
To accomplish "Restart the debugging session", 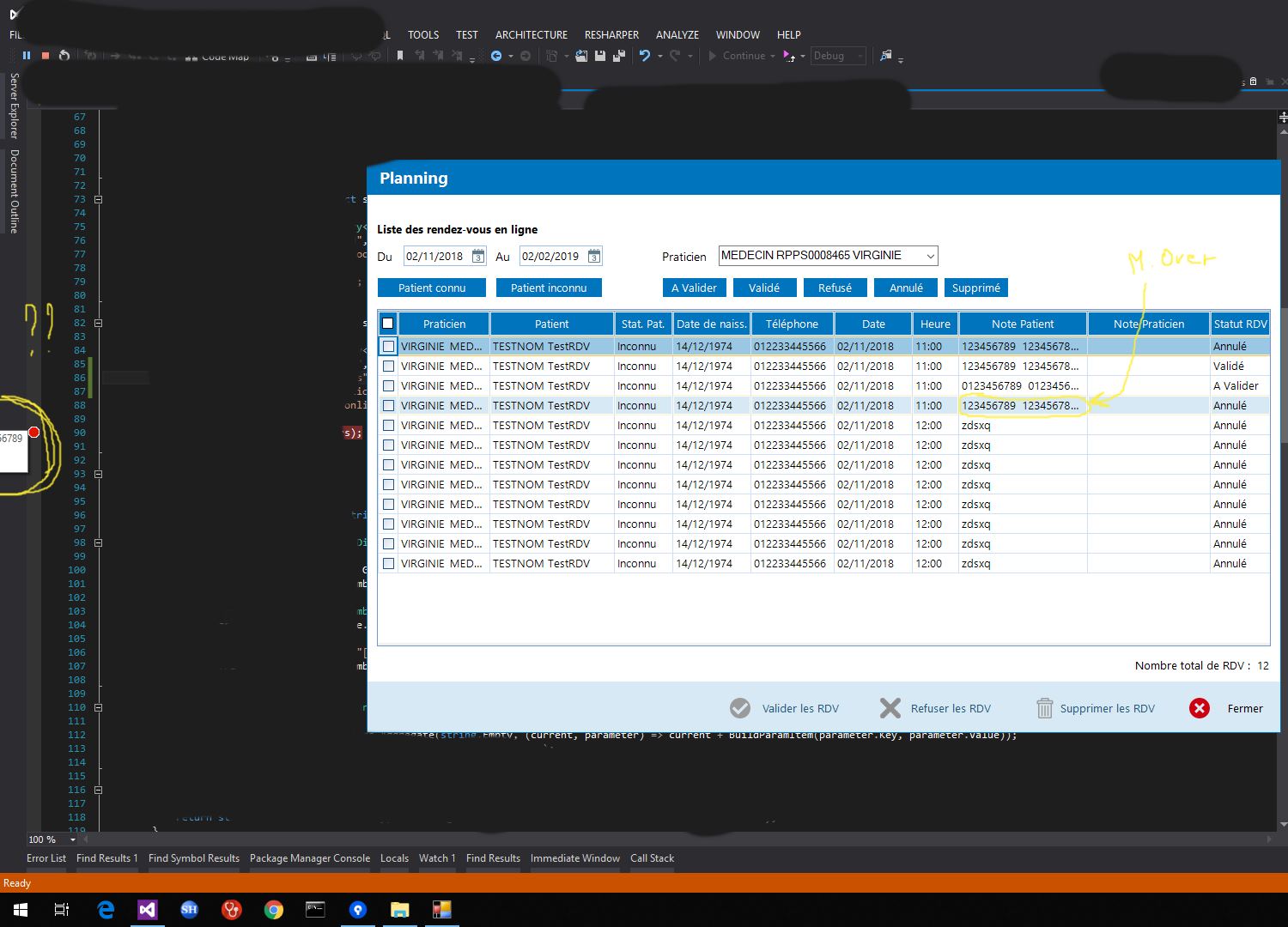I will 64,56.
